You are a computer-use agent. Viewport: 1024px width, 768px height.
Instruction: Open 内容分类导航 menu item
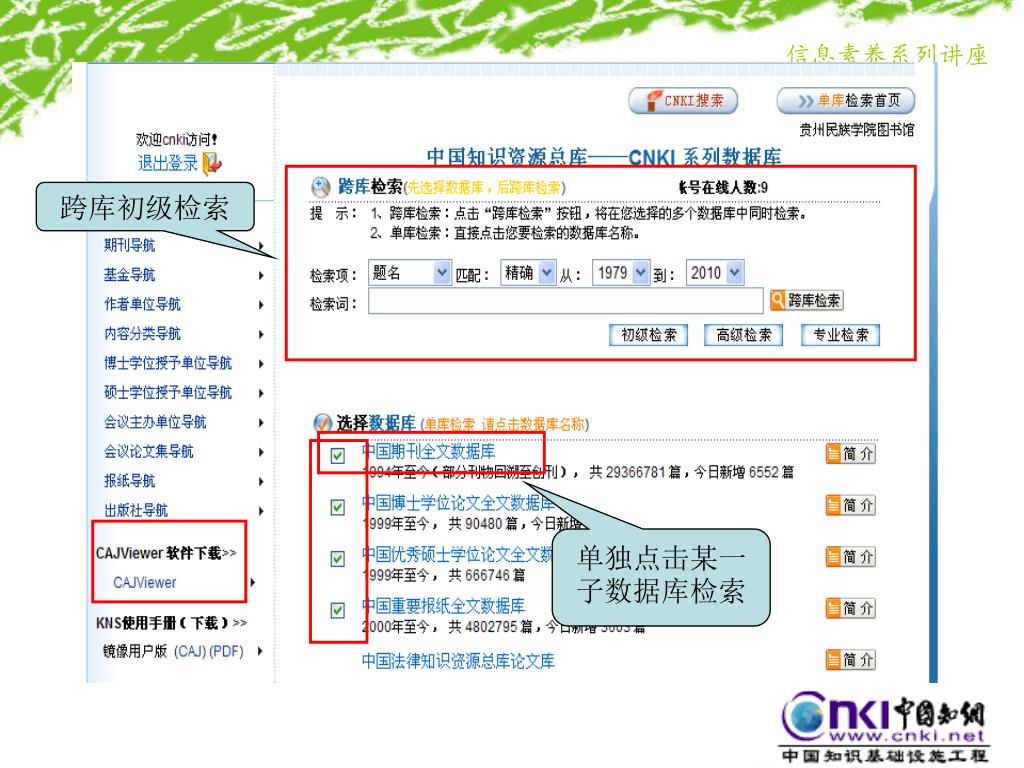[142, 333]
